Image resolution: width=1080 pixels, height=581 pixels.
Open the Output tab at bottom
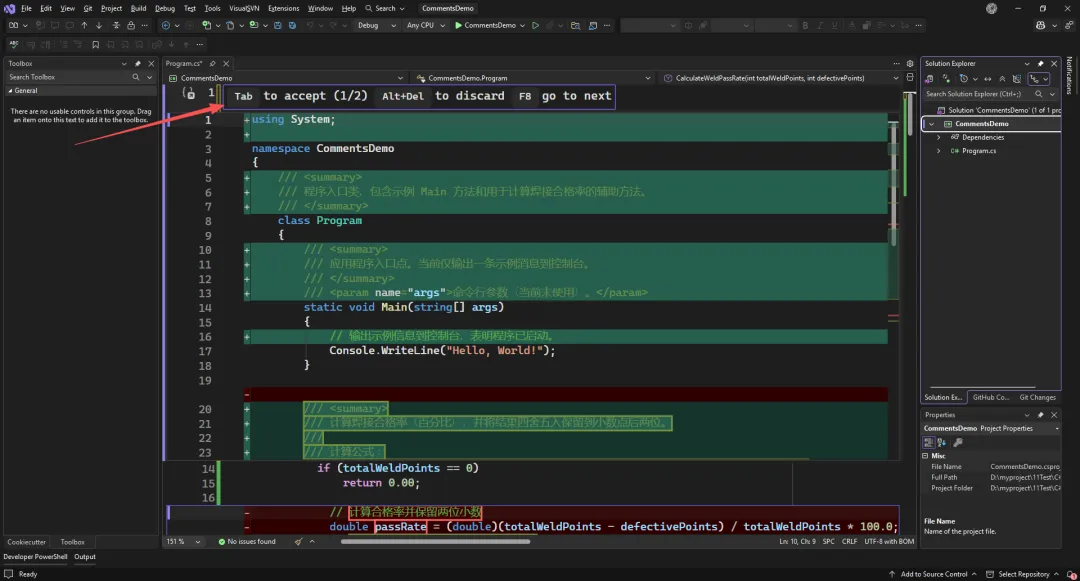[85, 557]
